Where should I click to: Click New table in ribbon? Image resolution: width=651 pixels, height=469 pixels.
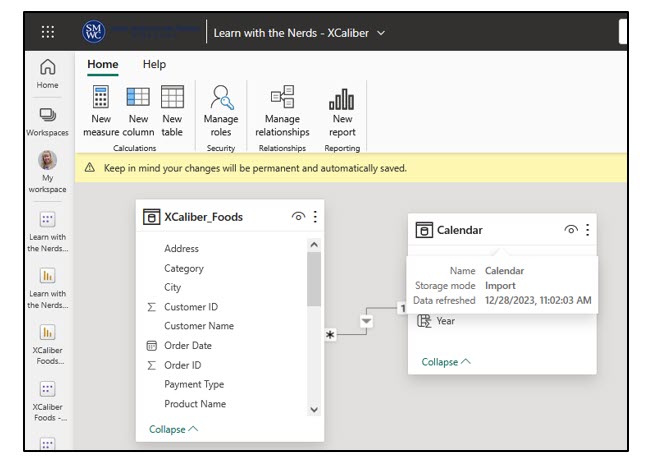[x=172, y=111]
